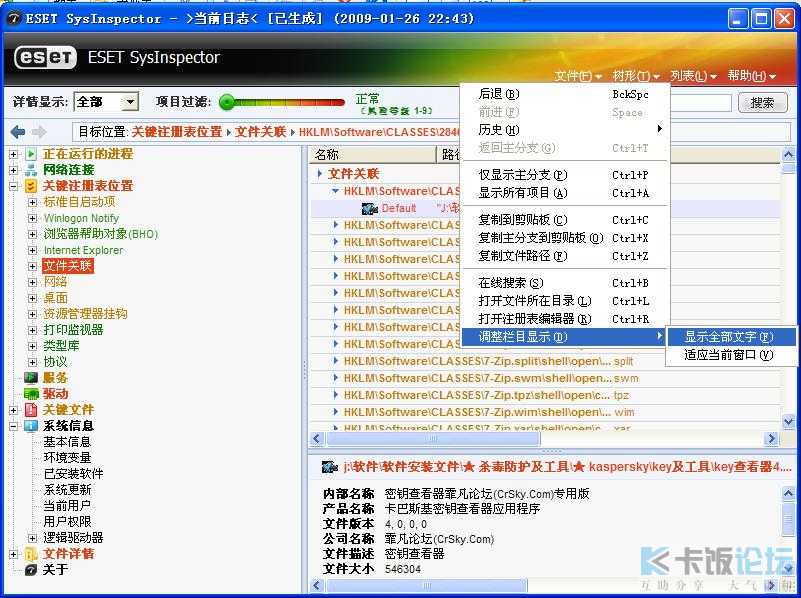Click the title bar application icon

point(14,19)
